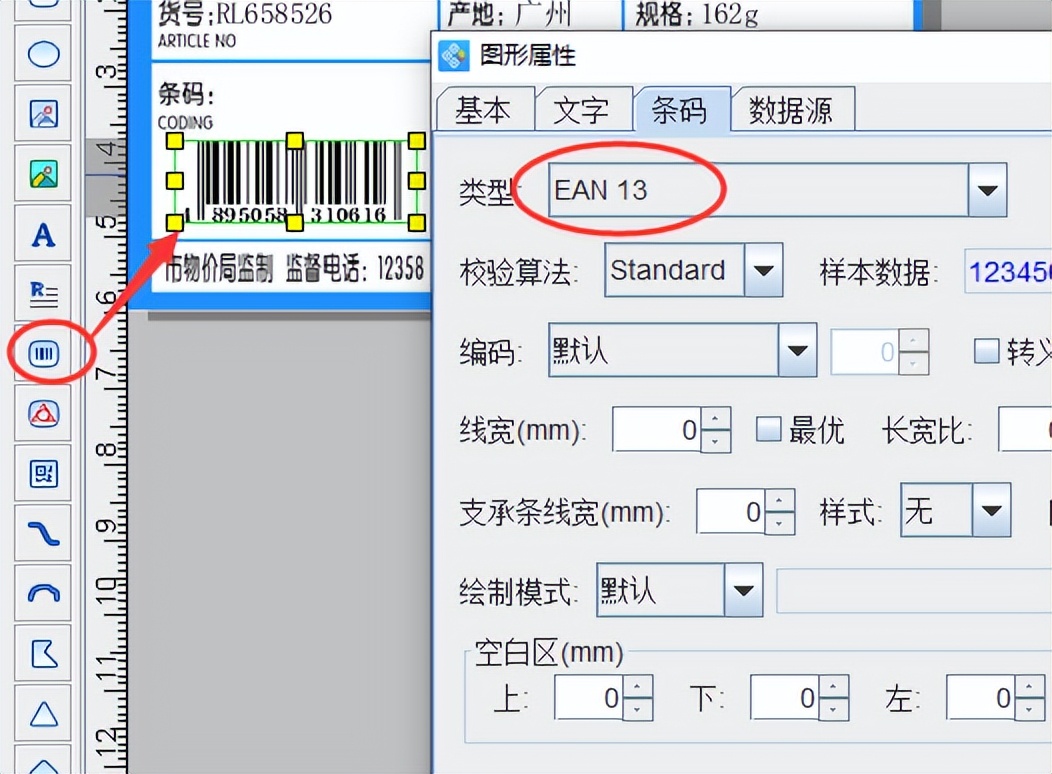Select the QR code tool
Screen dimensions: 1052x774
tap(44, 474)
